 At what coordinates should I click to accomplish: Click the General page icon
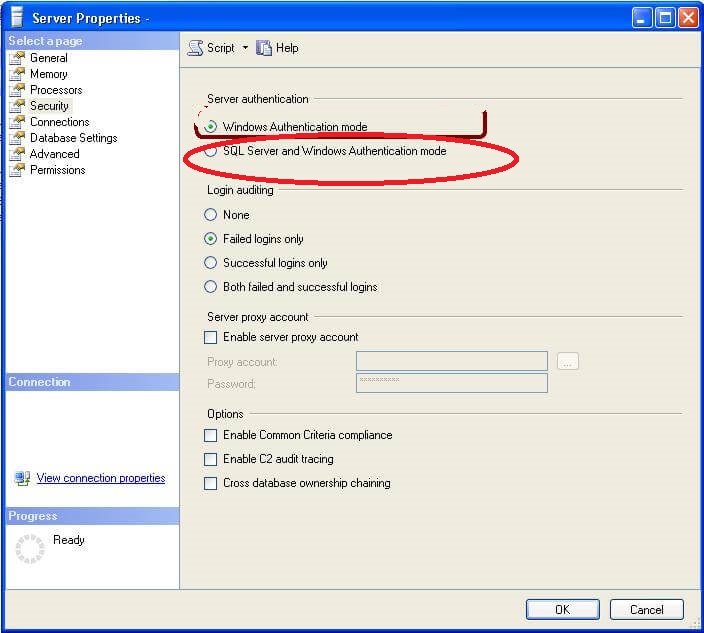click(18, 58)
